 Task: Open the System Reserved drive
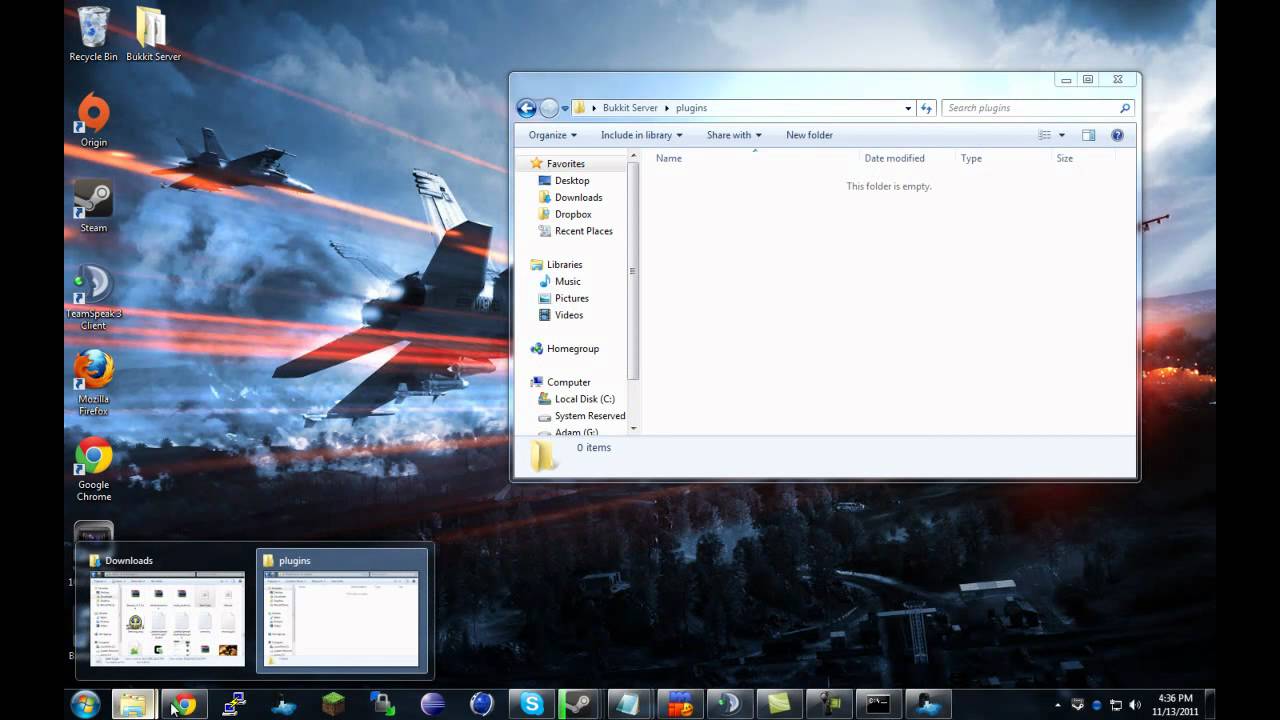[590, 416]
